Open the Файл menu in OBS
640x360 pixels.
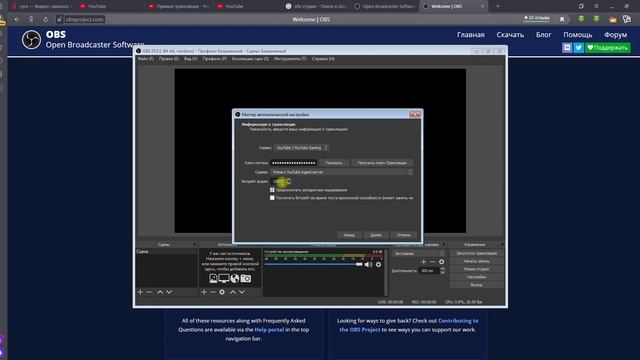pyautogui.click(x=145, y=59)
